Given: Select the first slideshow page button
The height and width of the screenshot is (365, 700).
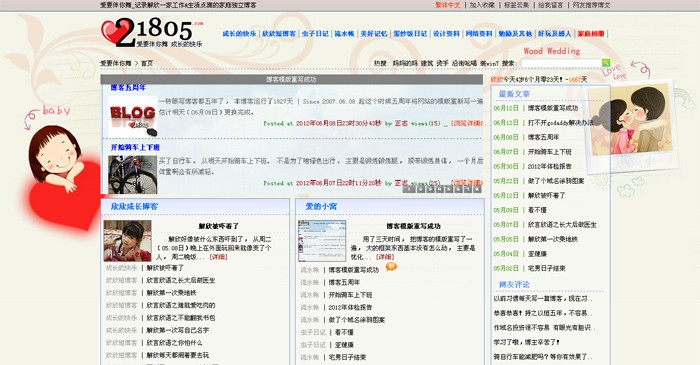Looking at the screenshot, I should (409, 189).
